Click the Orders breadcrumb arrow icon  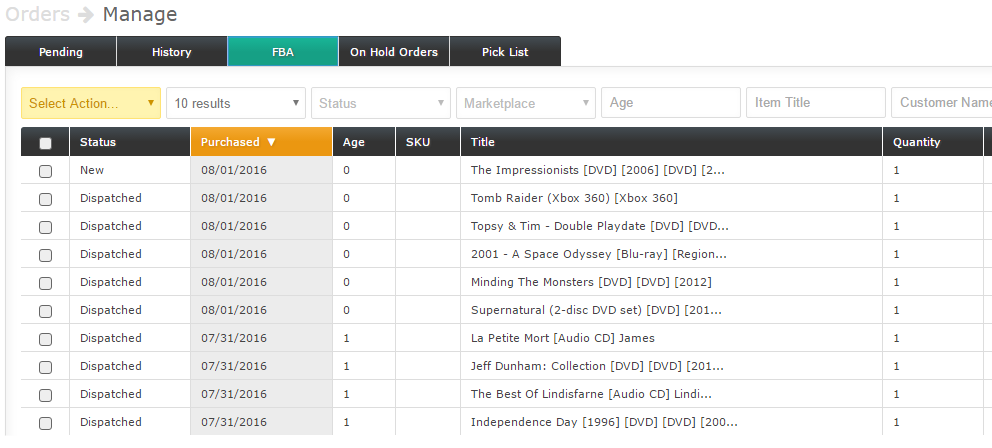pyautogui.click(x=86, y=15)
